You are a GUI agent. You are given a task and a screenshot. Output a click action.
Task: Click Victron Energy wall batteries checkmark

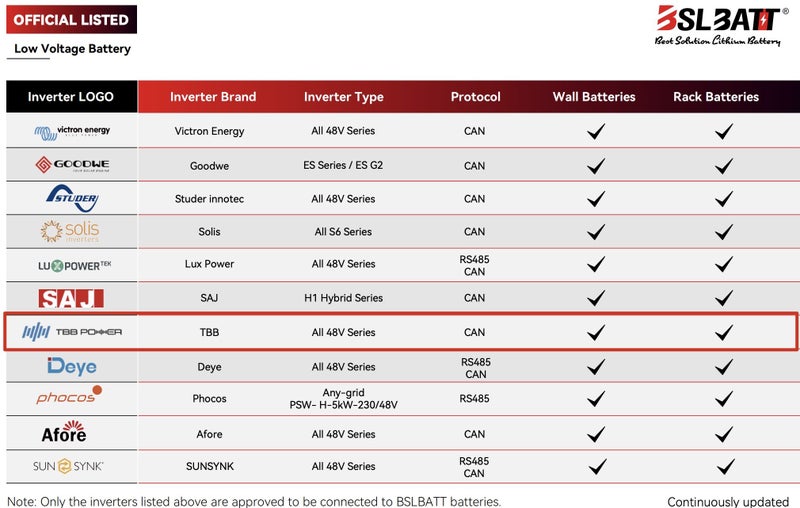click(595, 131)
